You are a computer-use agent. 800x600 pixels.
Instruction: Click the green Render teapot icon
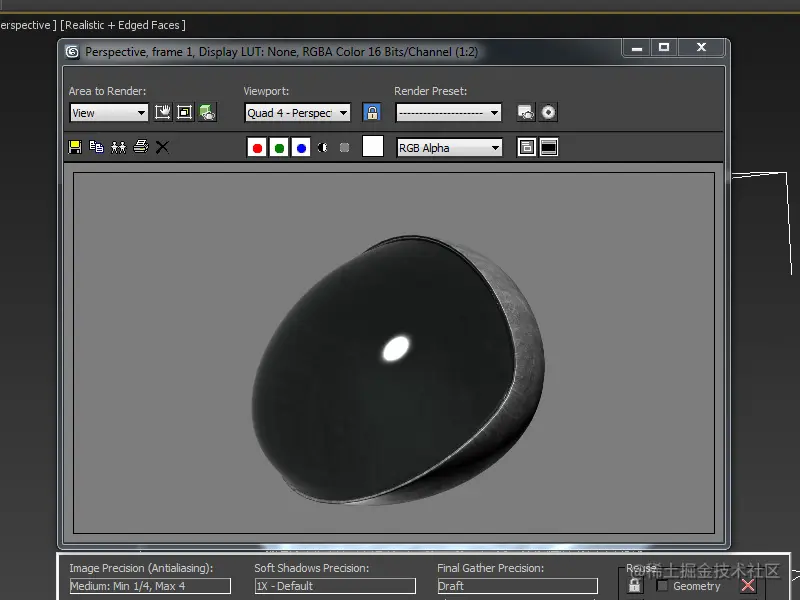point(207,112)
